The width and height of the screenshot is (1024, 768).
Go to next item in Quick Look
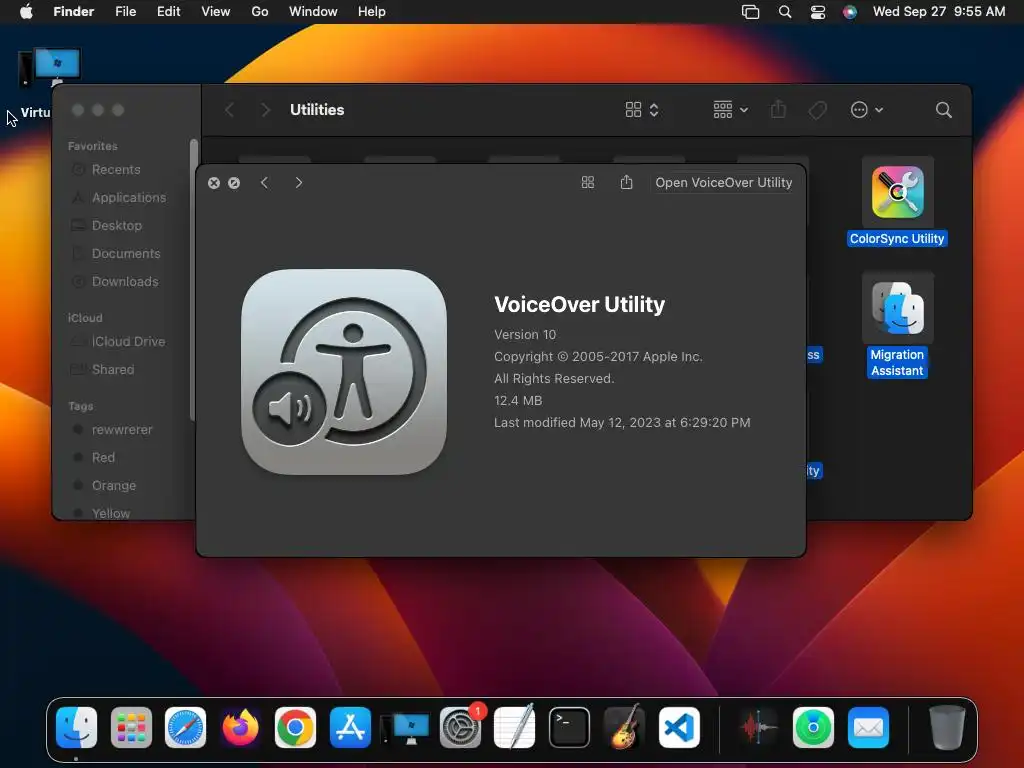(x=298, y=183)
